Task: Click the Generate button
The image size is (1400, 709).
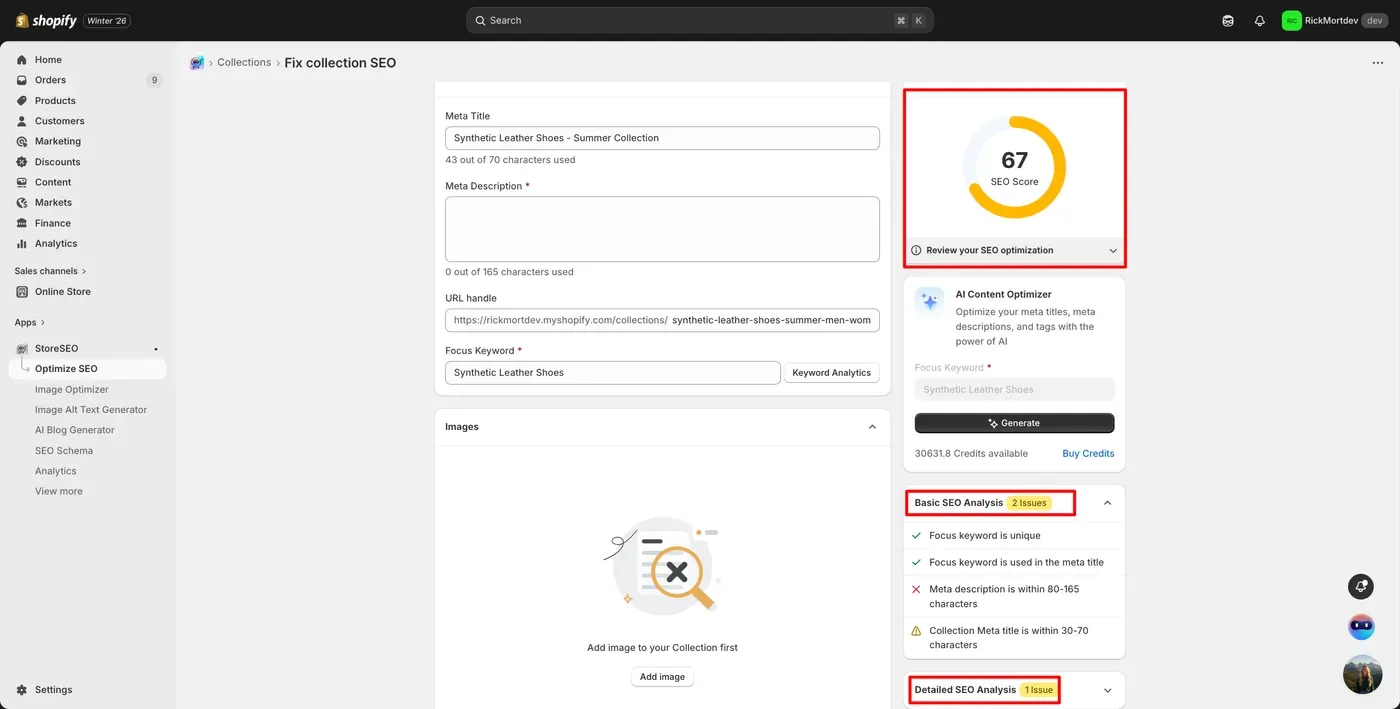Action: (x=1014, y=423)
